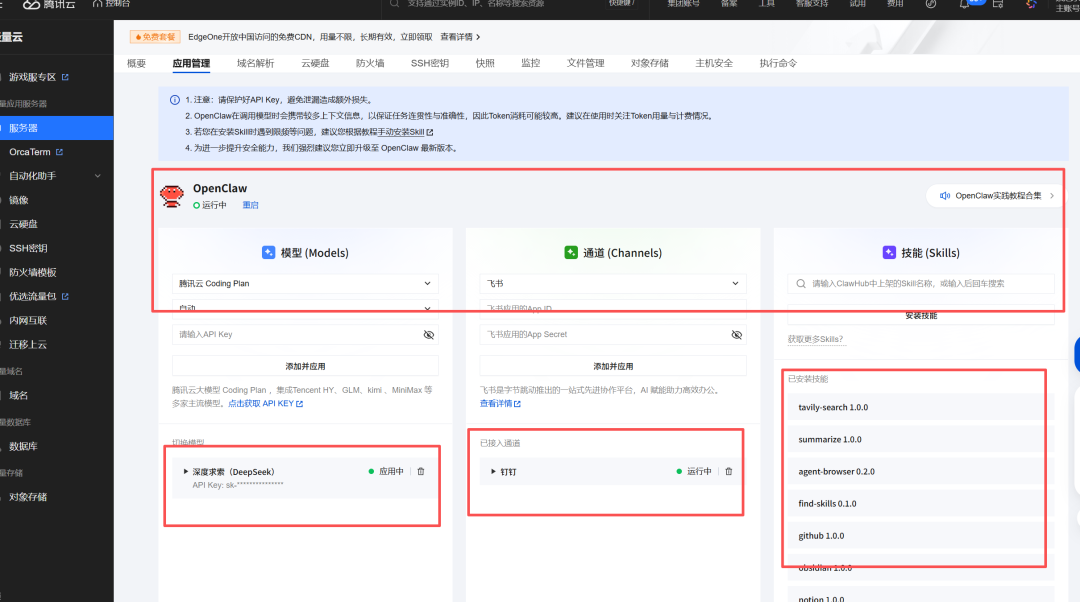Switch to the 概要 tab

tap(136, 63)
